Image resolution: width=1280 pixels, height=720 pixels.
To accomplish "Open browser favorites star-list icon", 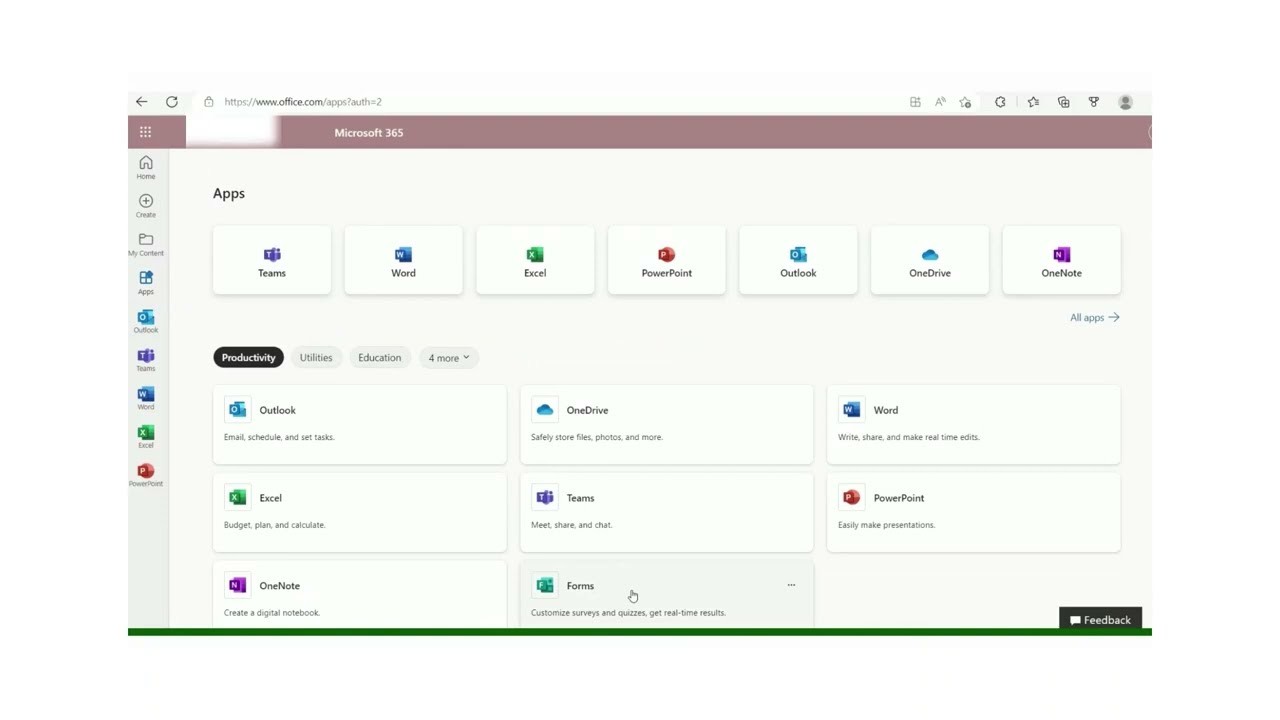I will point(1033,102).
